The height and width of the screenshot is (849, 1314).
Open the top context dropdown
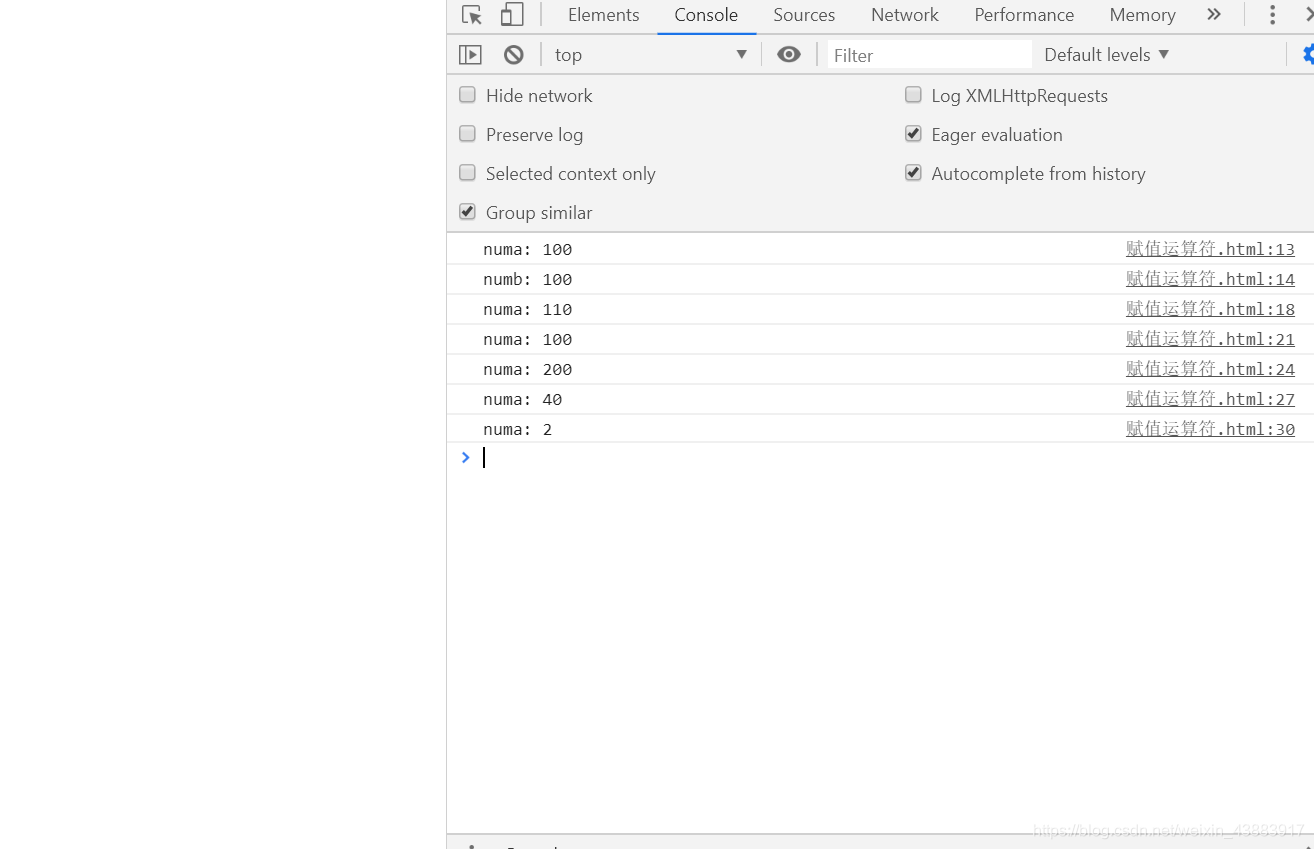point(651,55)
